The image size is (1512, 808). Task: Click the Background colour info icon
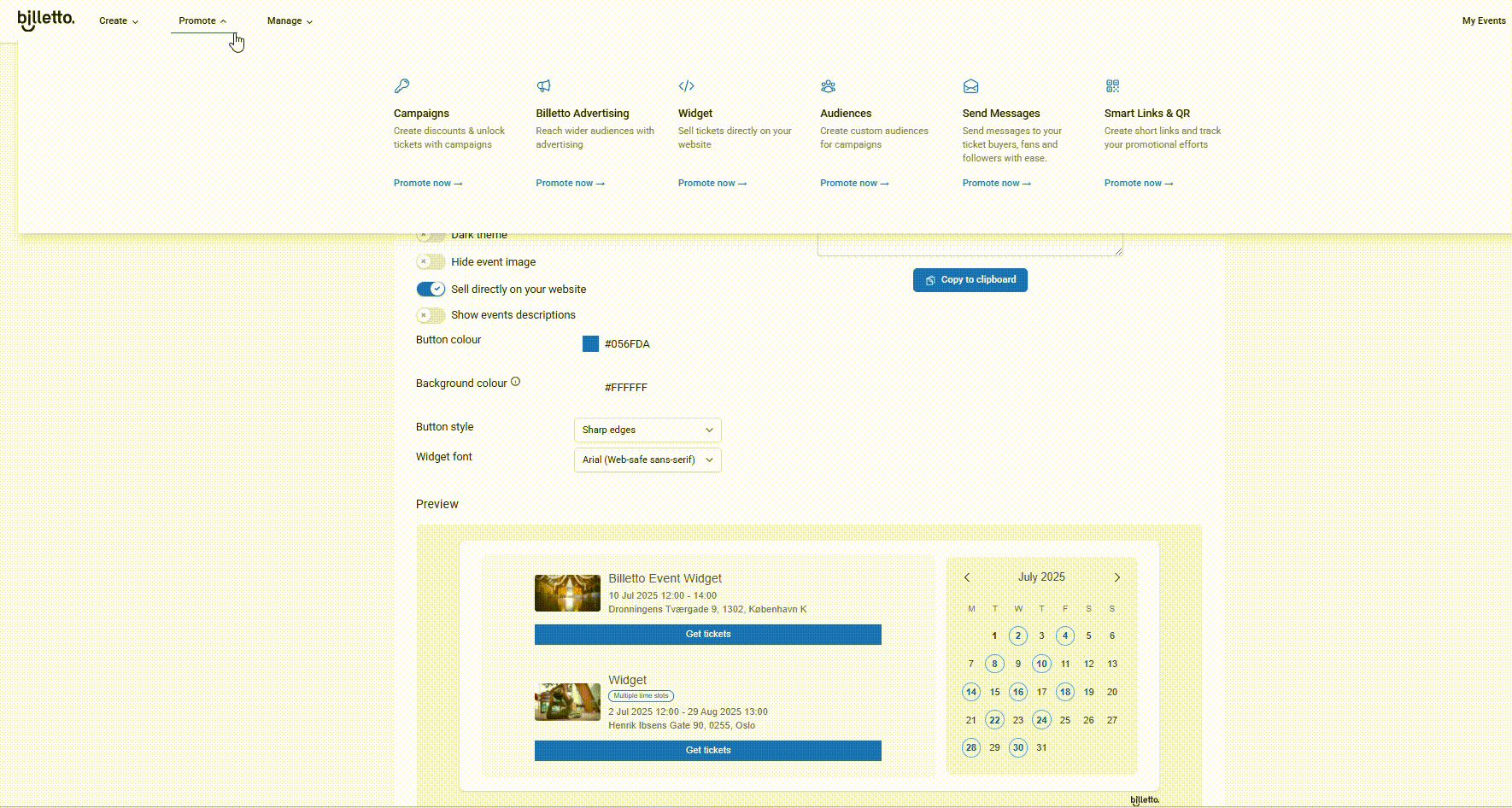(515, 382)
